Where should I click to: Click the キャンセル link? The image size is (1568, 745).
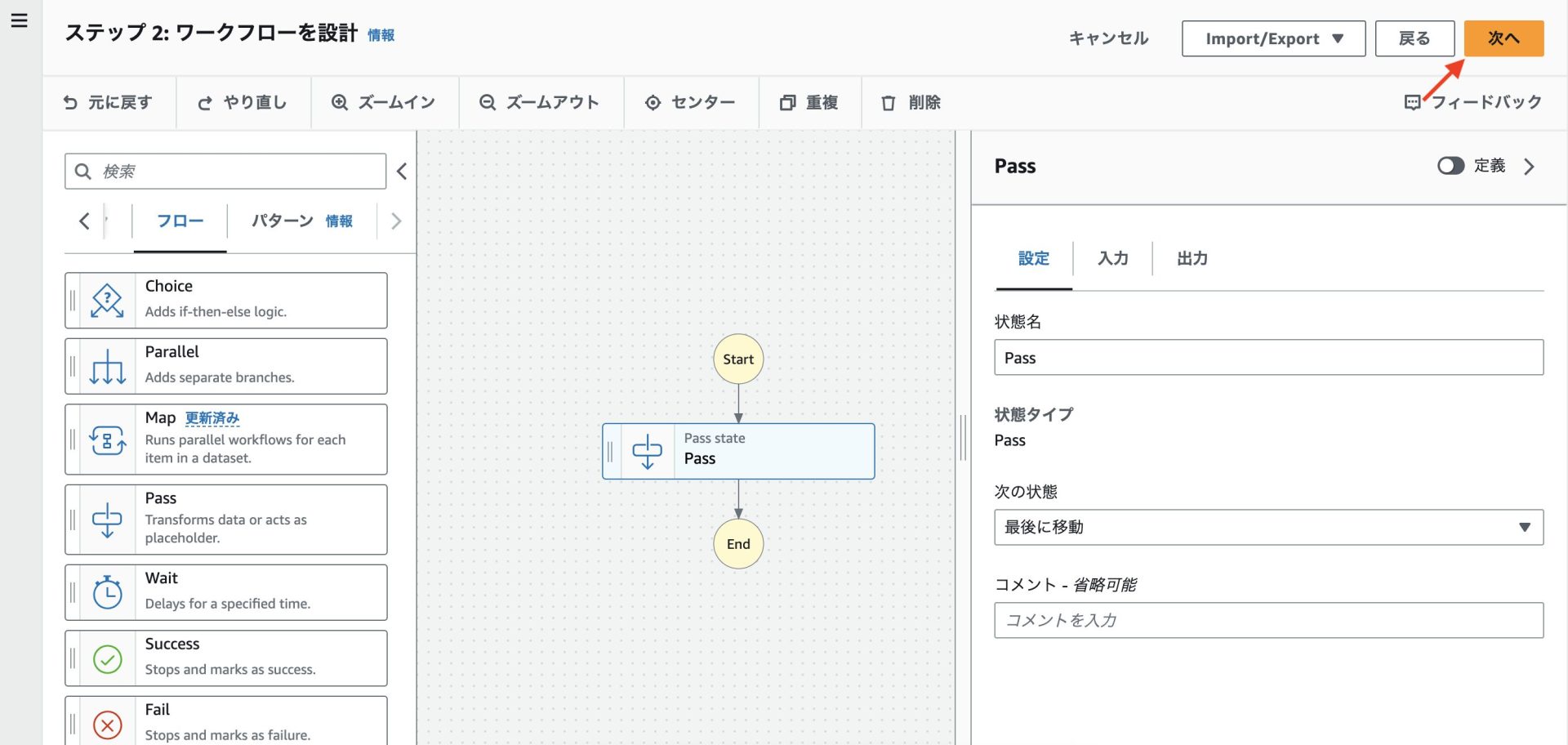tap(1107, 38)
